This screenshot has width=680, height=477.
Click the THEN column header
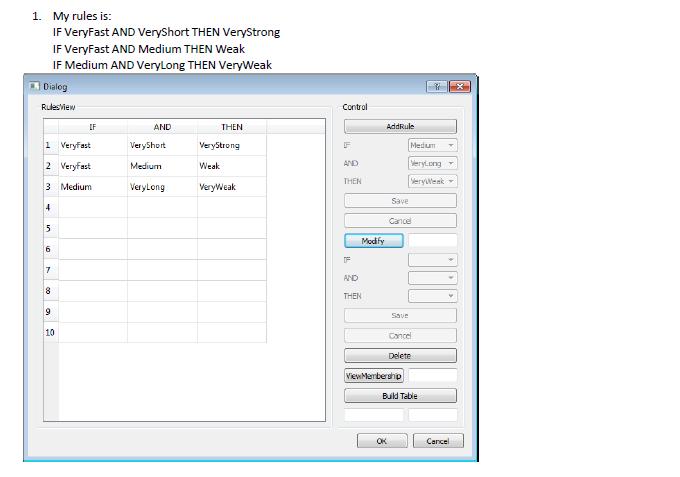click(x=231, y=127)
